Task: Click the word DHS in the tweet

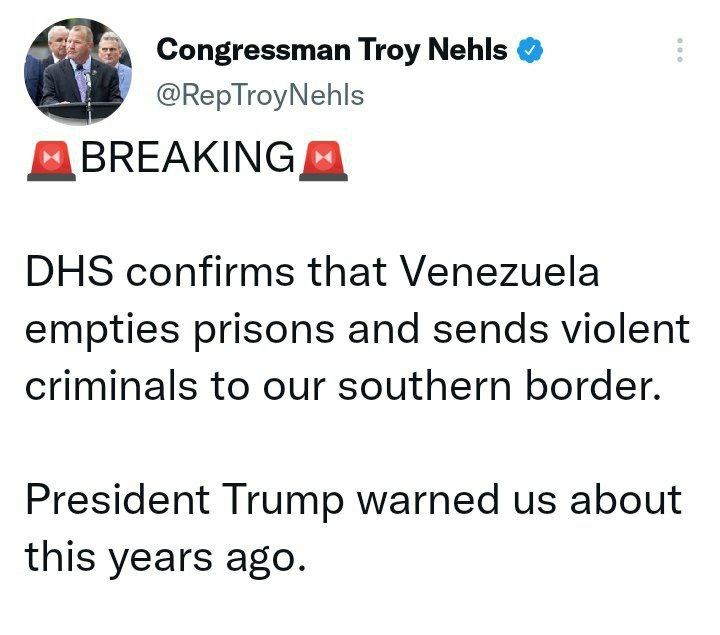Action: (69, 272)
